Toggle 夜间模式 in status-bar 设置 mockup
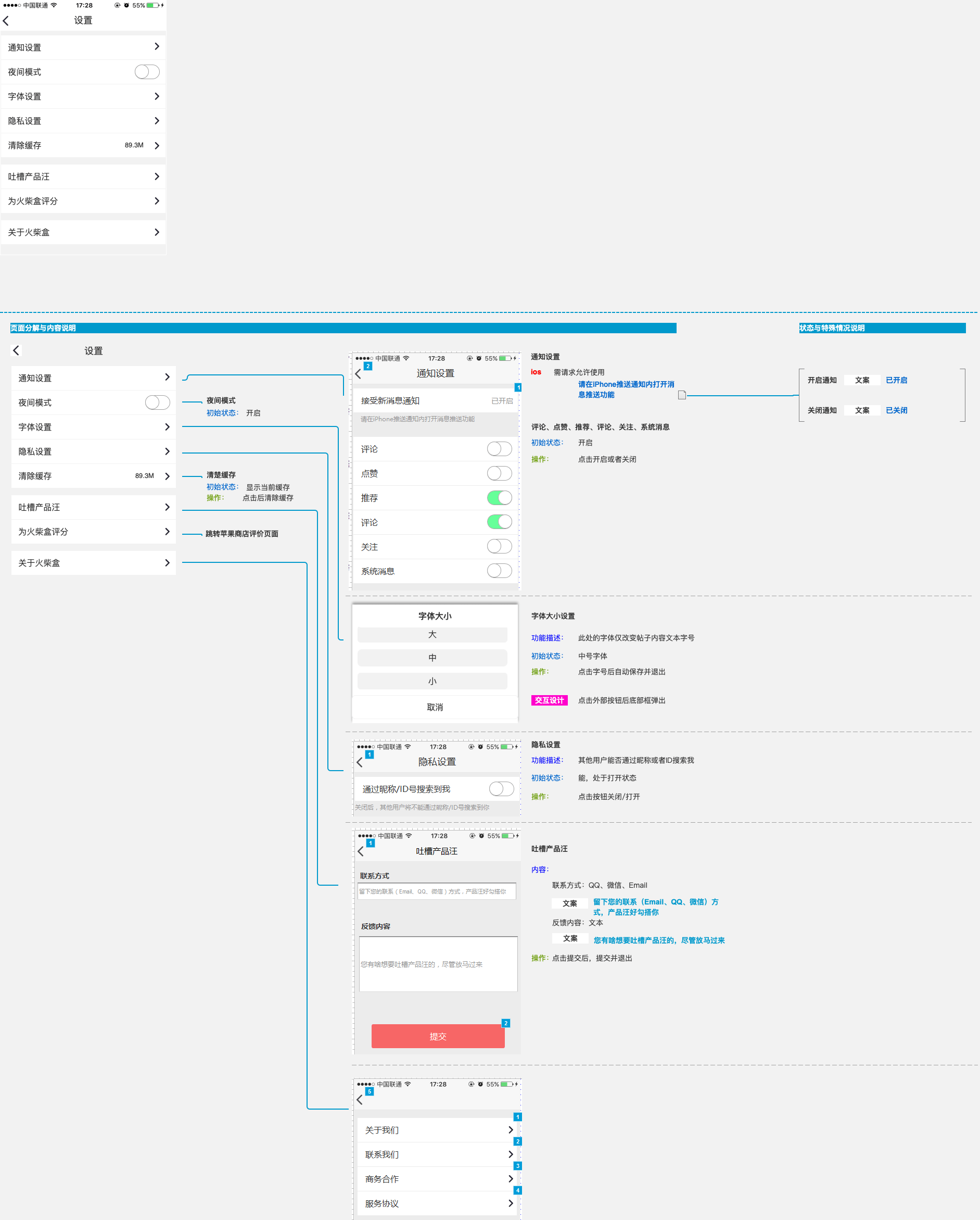980x1220 pixels. [x=147, y=72]
